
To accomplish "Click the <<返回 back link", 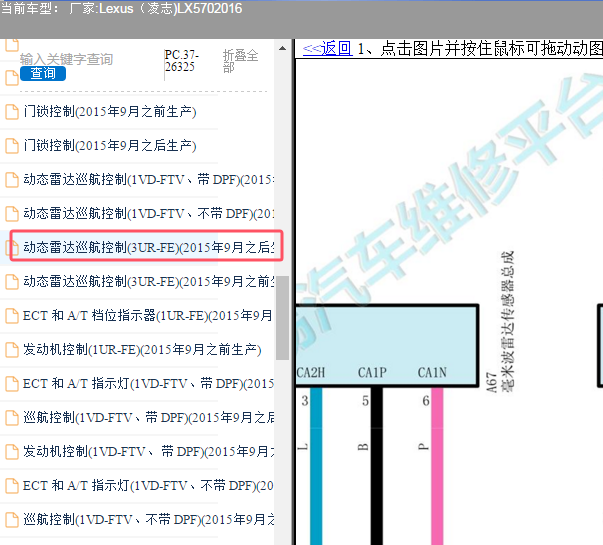I will click(327, 48).
